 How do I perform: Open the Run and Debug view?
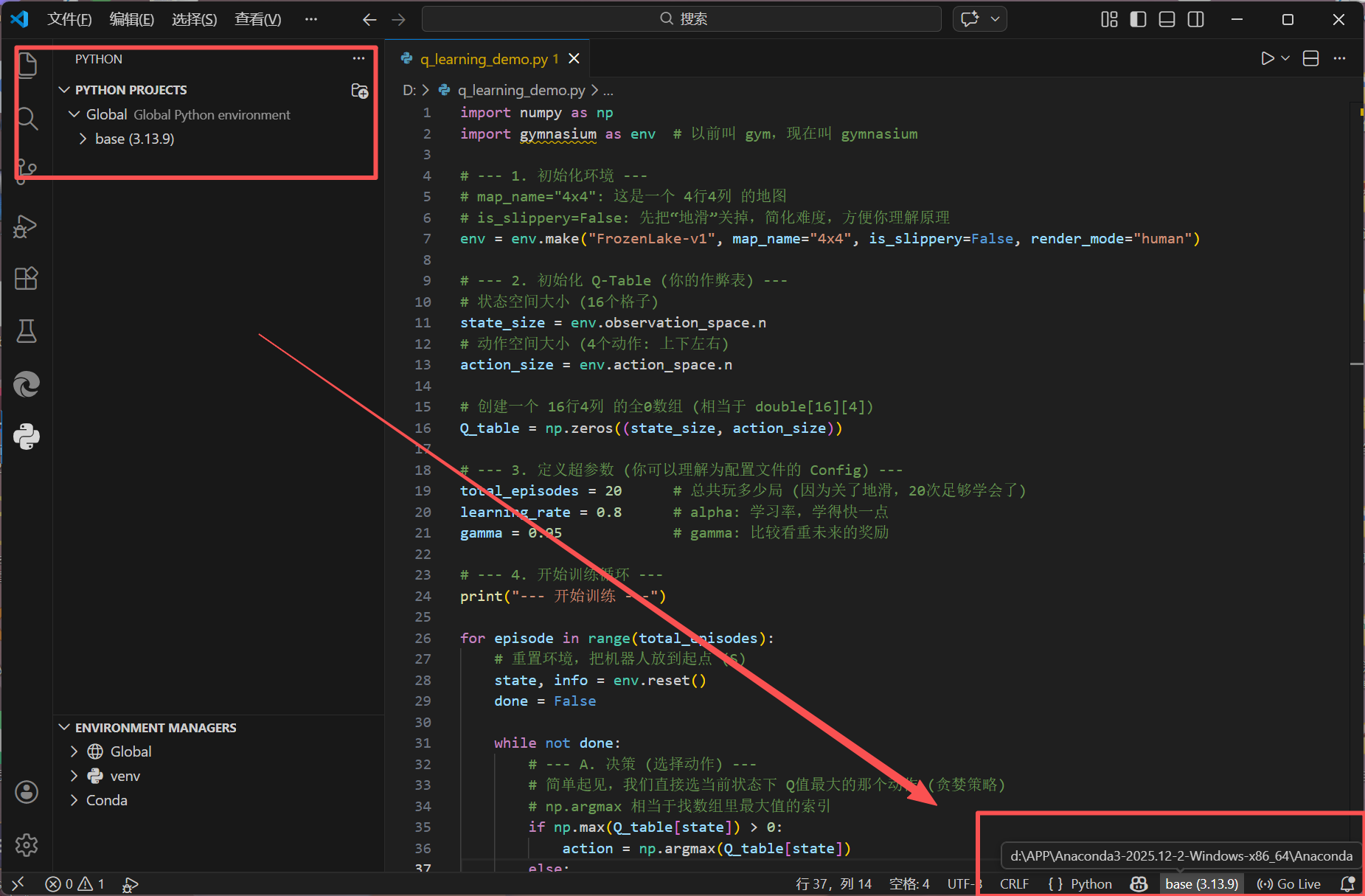[x=27, y=226]
